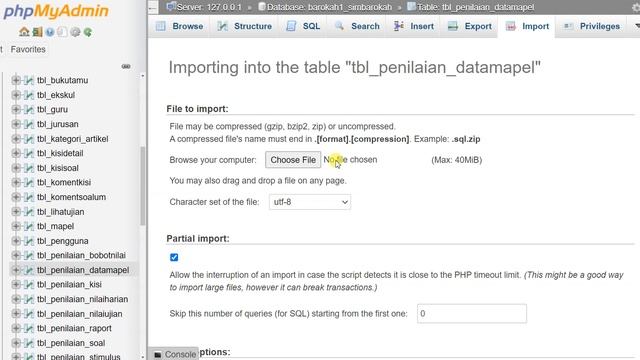Open the Insert tab
640x360 pixels.
413,26
